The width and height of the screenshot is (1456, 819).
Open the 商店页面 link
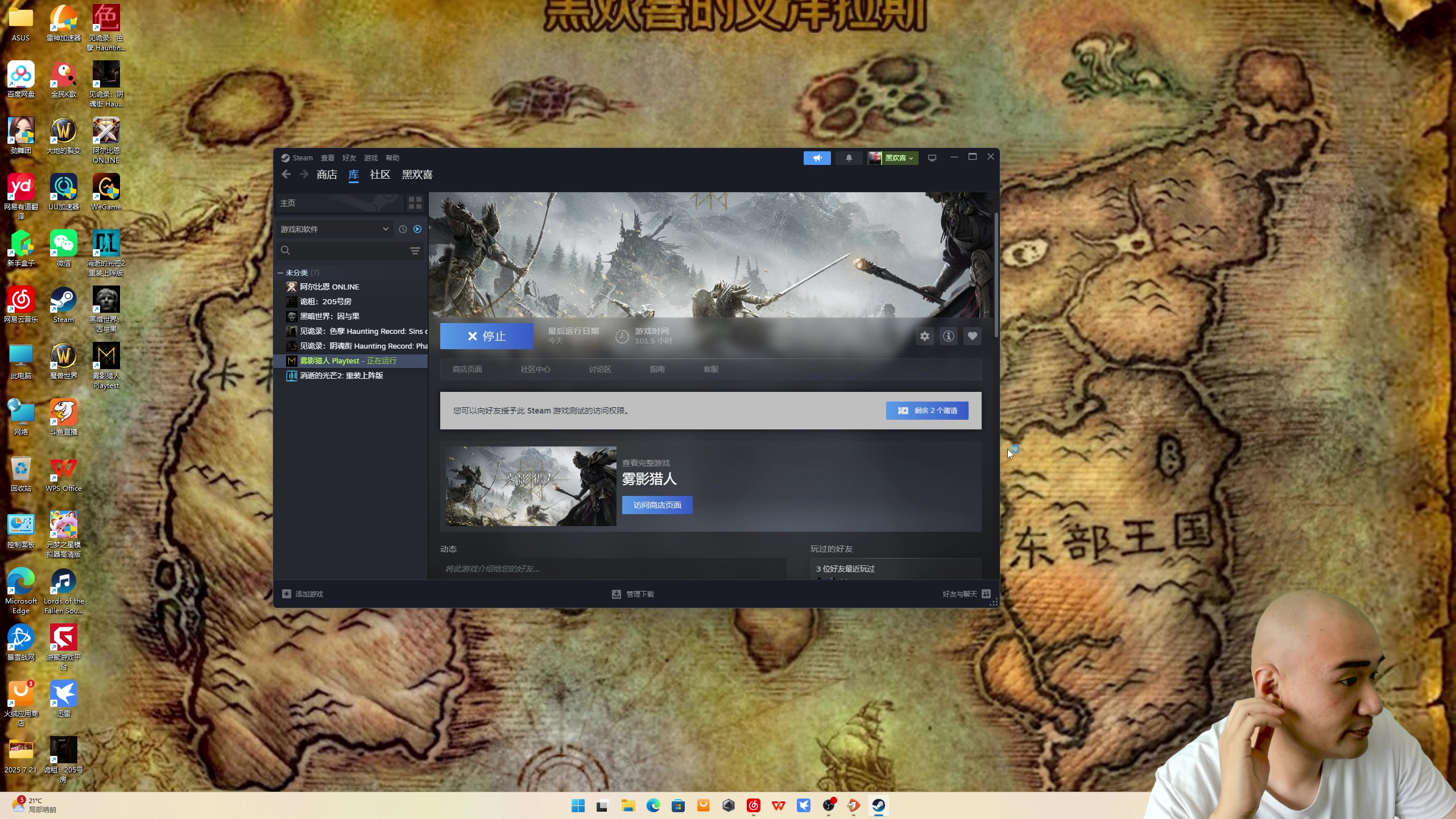coord(468,369)
